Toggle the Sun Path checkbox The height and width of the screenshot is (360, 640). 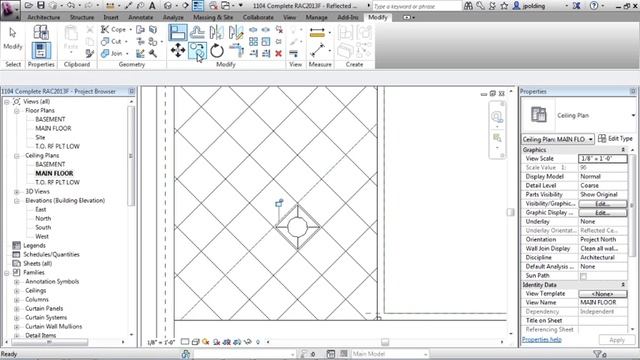click(583, 276)
